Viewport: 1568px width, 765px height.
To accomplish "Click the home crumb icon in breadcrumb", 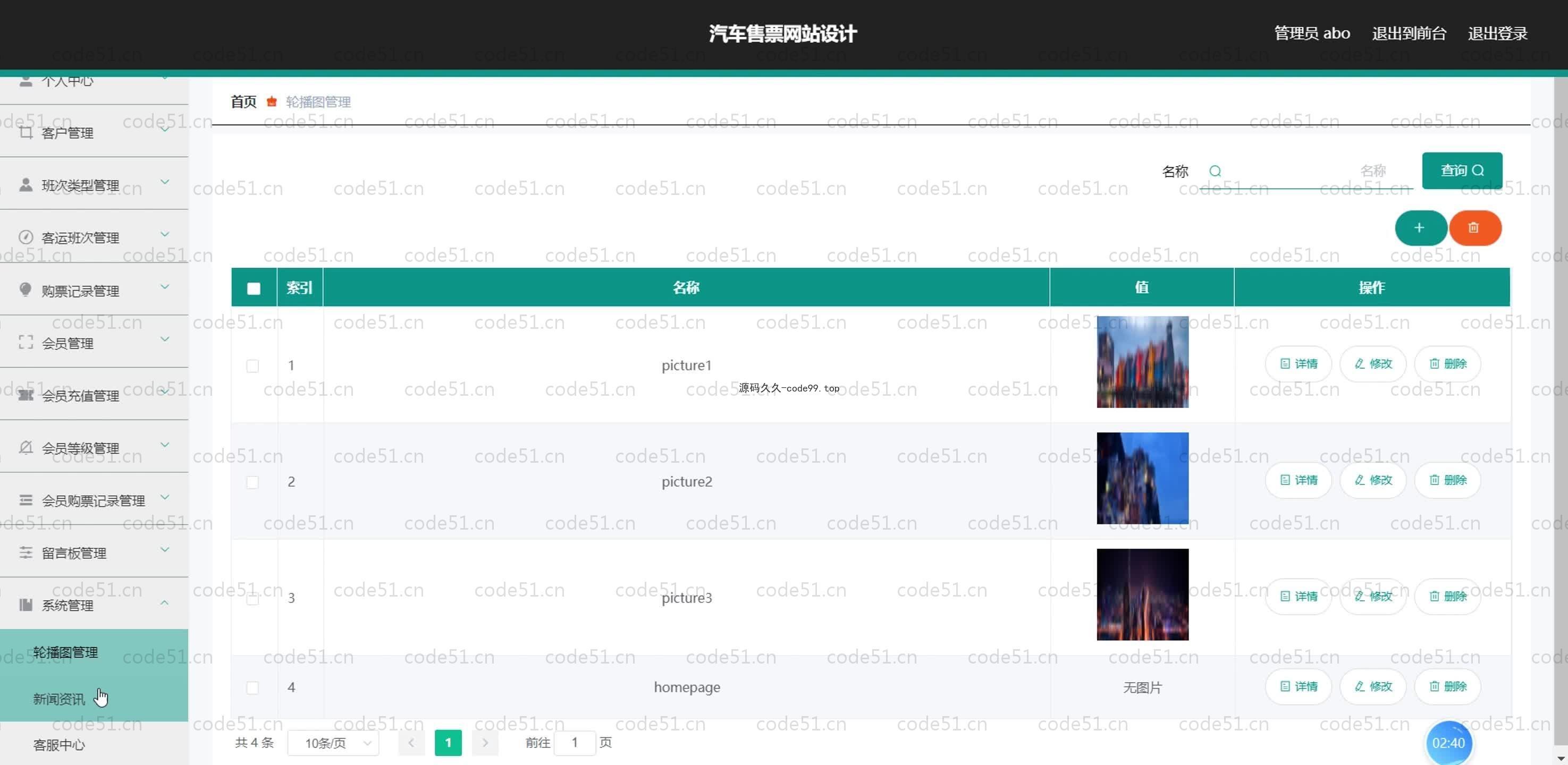I will (272, 101).
